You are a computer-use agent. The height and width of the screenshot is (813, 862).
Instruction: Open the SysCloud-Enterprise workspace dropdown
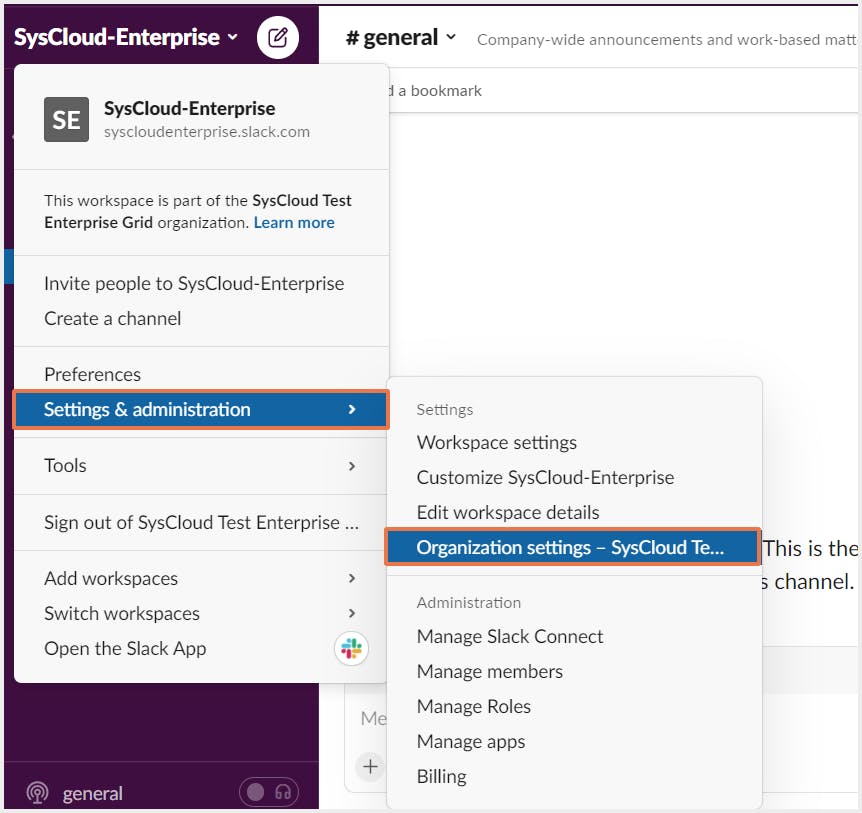pyautogui.click(x=126, y=38)
